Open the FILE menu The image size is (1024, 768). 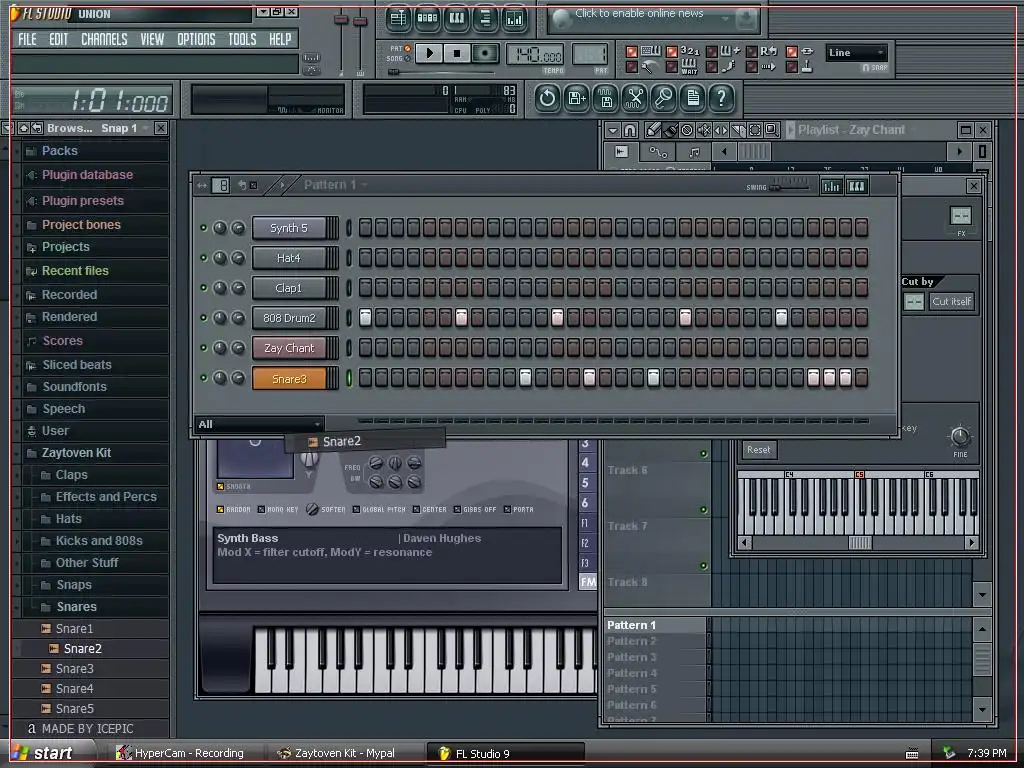click(27, 40)
